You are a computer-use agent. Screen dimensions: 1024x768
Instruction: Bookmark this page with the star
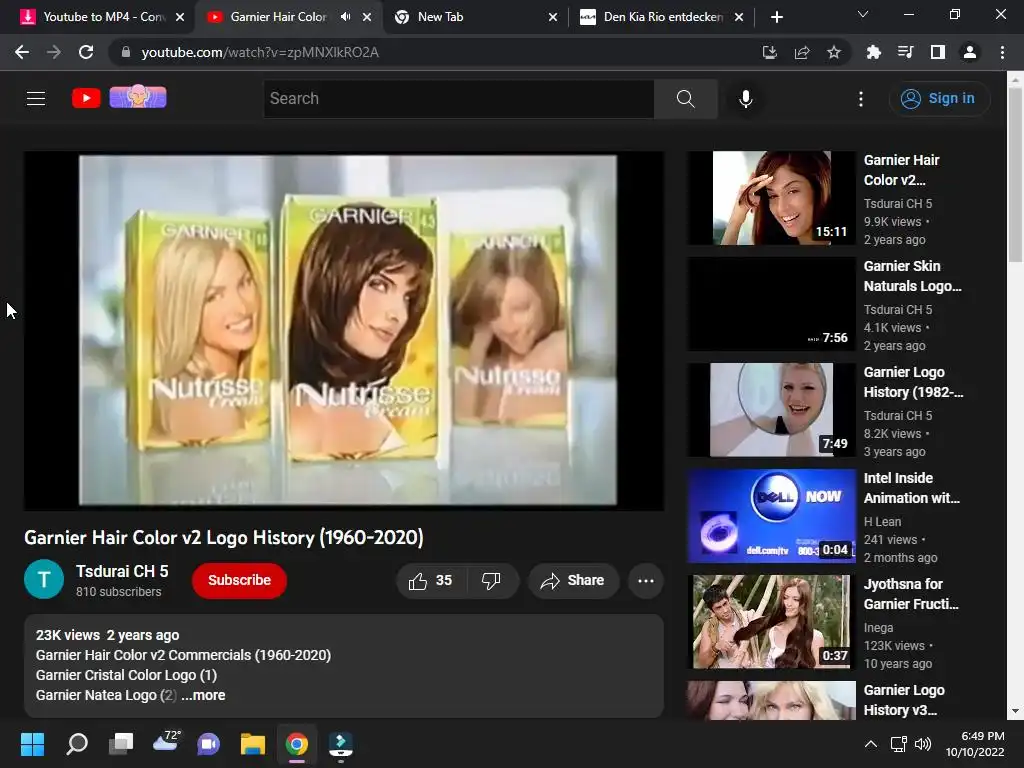pos(834,52)
